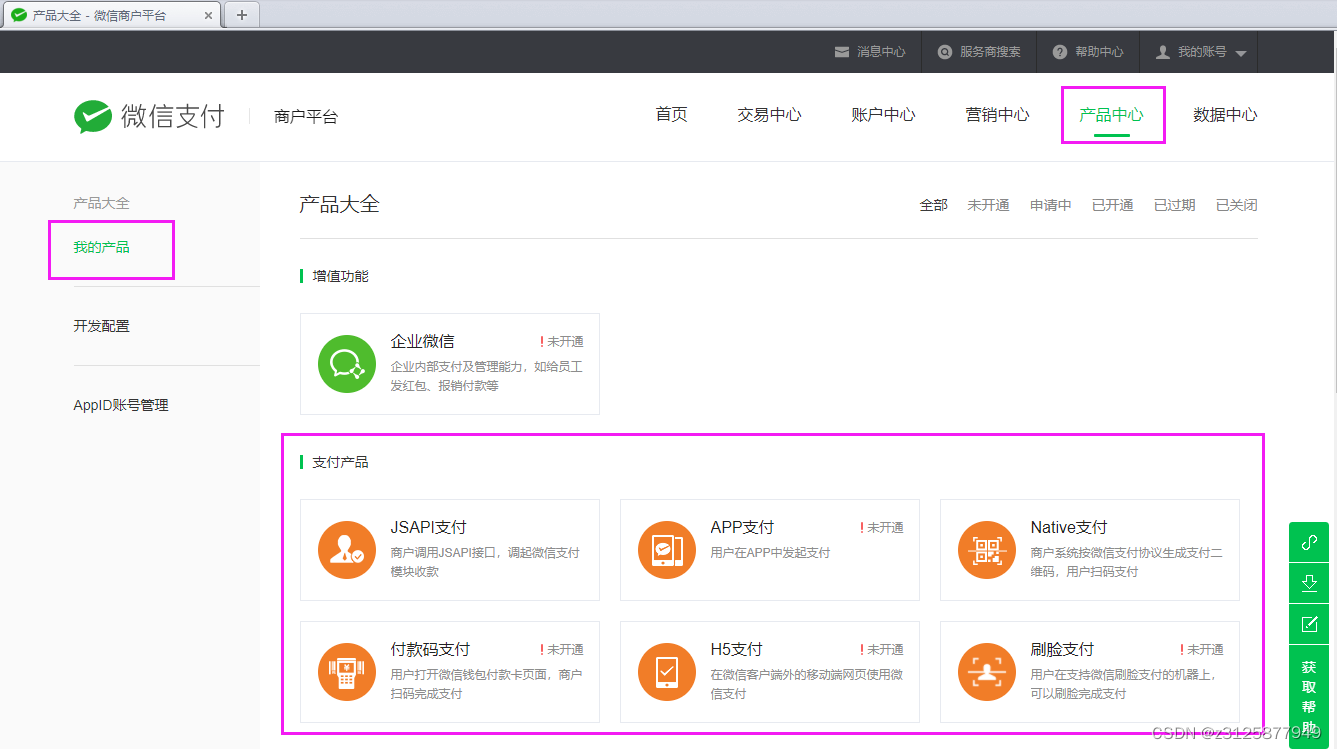Click the question mark icon beside 帮助中心
The image size is (1337, 749).
click(1060, 52)
